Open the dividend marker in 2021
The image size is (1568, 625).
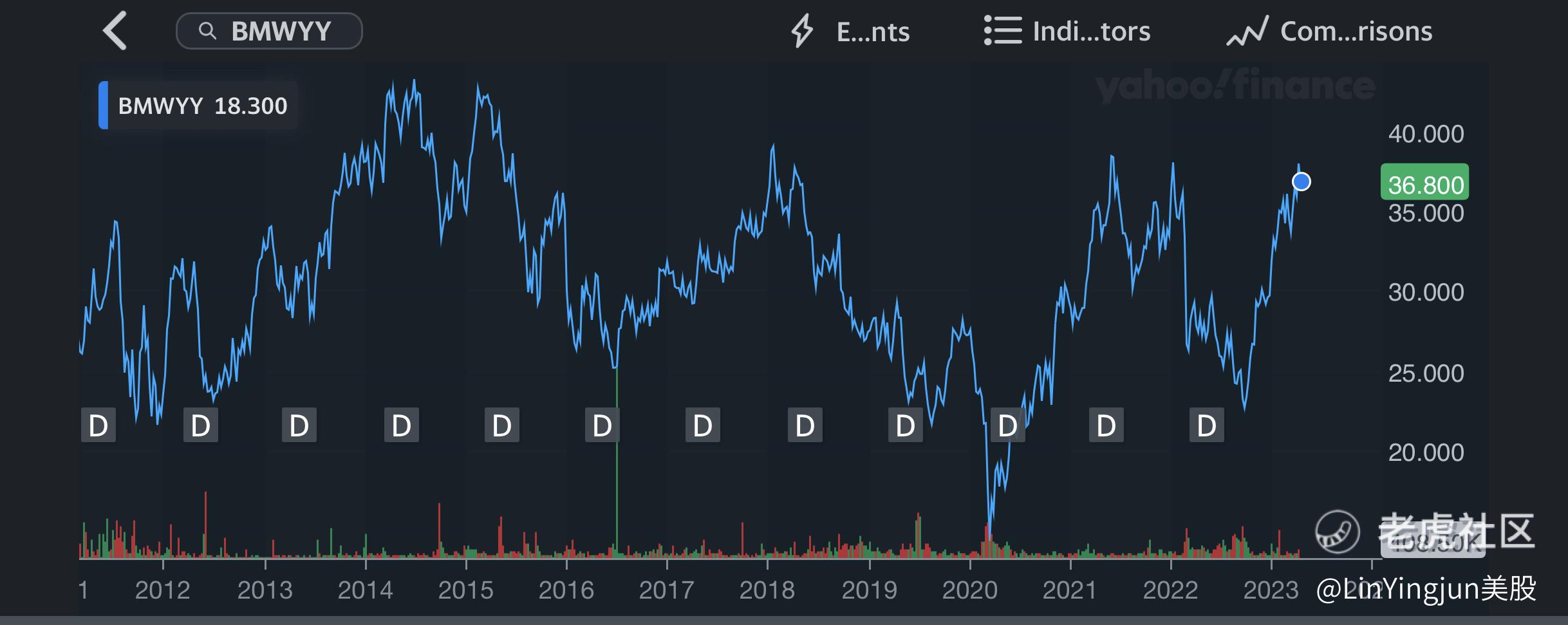coord(1106,425)
